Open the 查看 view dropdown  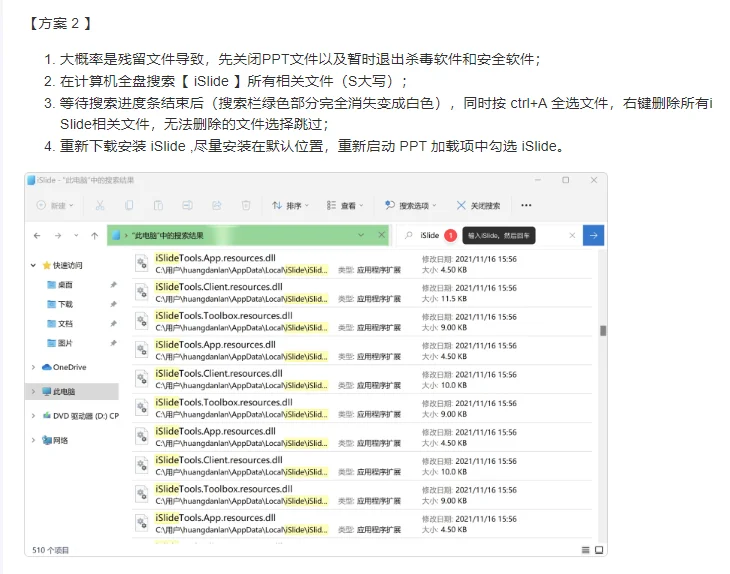[x=345, y=205]
